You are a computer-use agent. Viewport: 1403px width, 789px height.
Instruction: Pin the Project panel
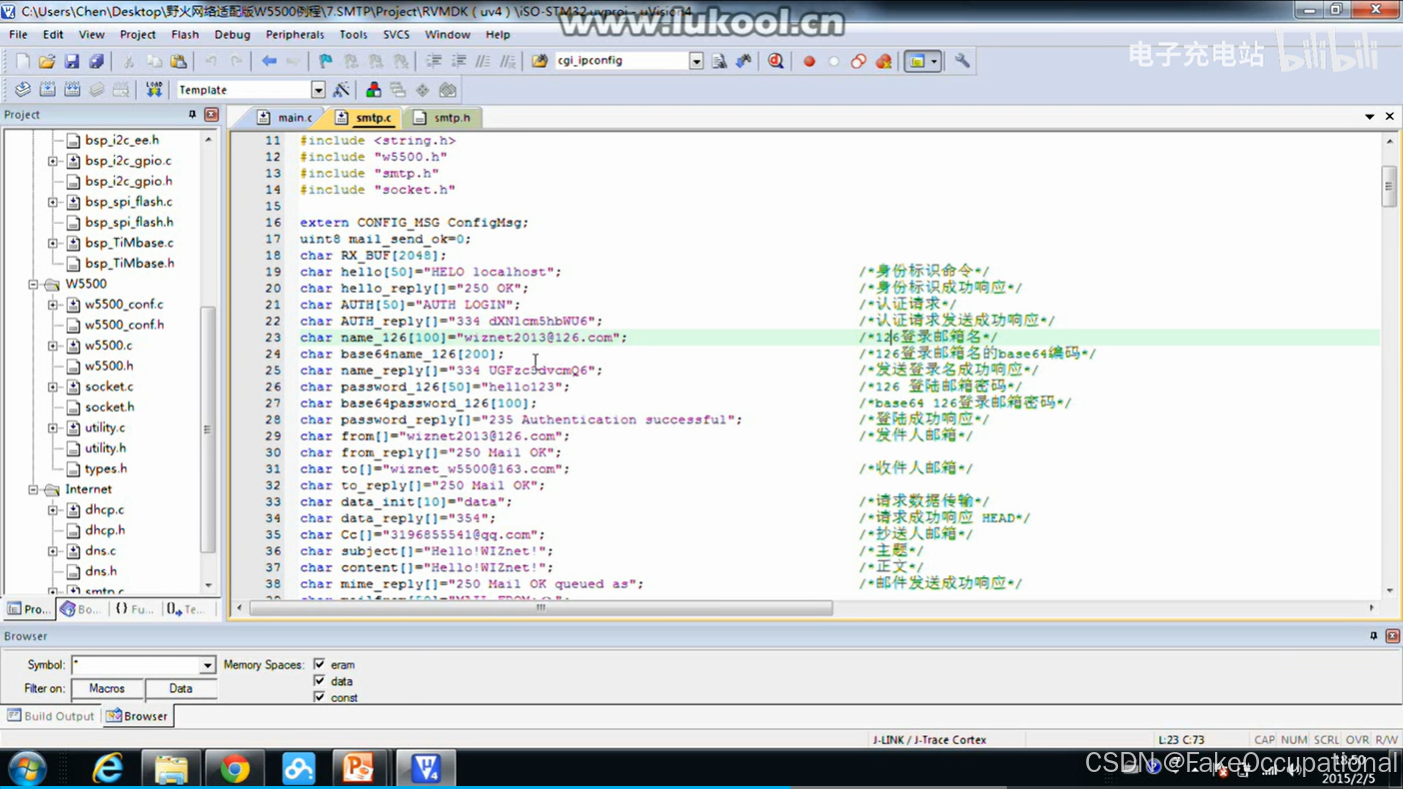tap(192, 115)
